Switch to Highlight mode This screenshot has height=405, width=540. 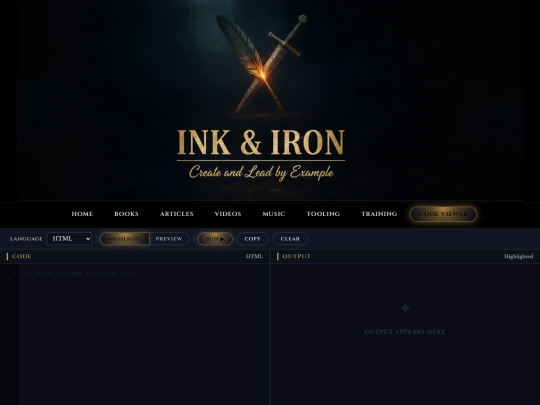(x=125, y=239)
